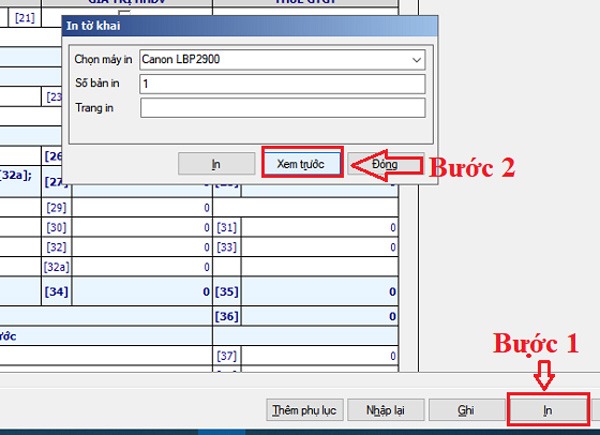
Task: Click the Ghi save button
Action: click(x=465, y=410)
